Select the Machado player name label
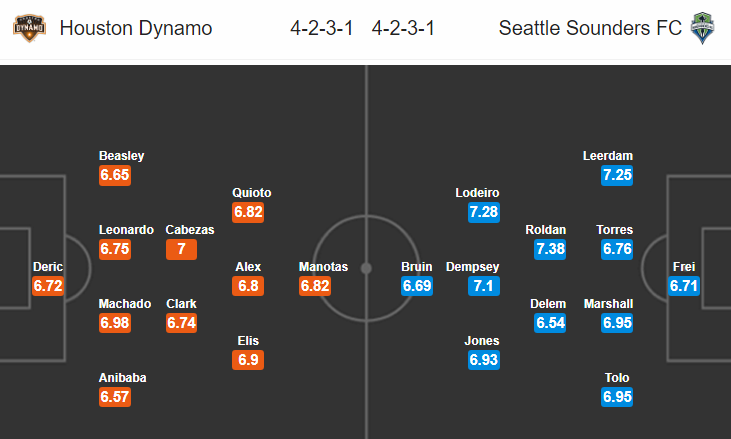Viewport: 731px width, 439px height. tap(125, 304)
